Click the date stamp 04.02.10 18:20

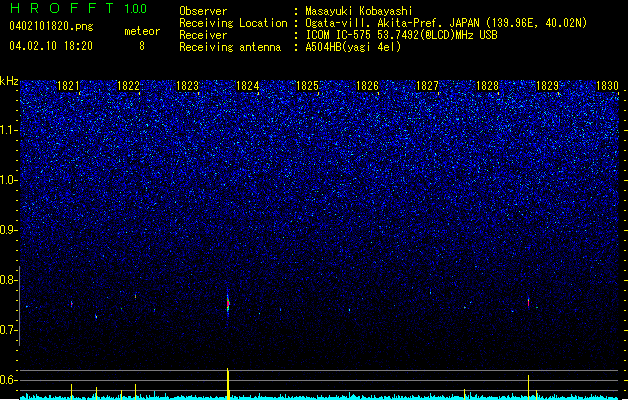(x=51, y=45)
